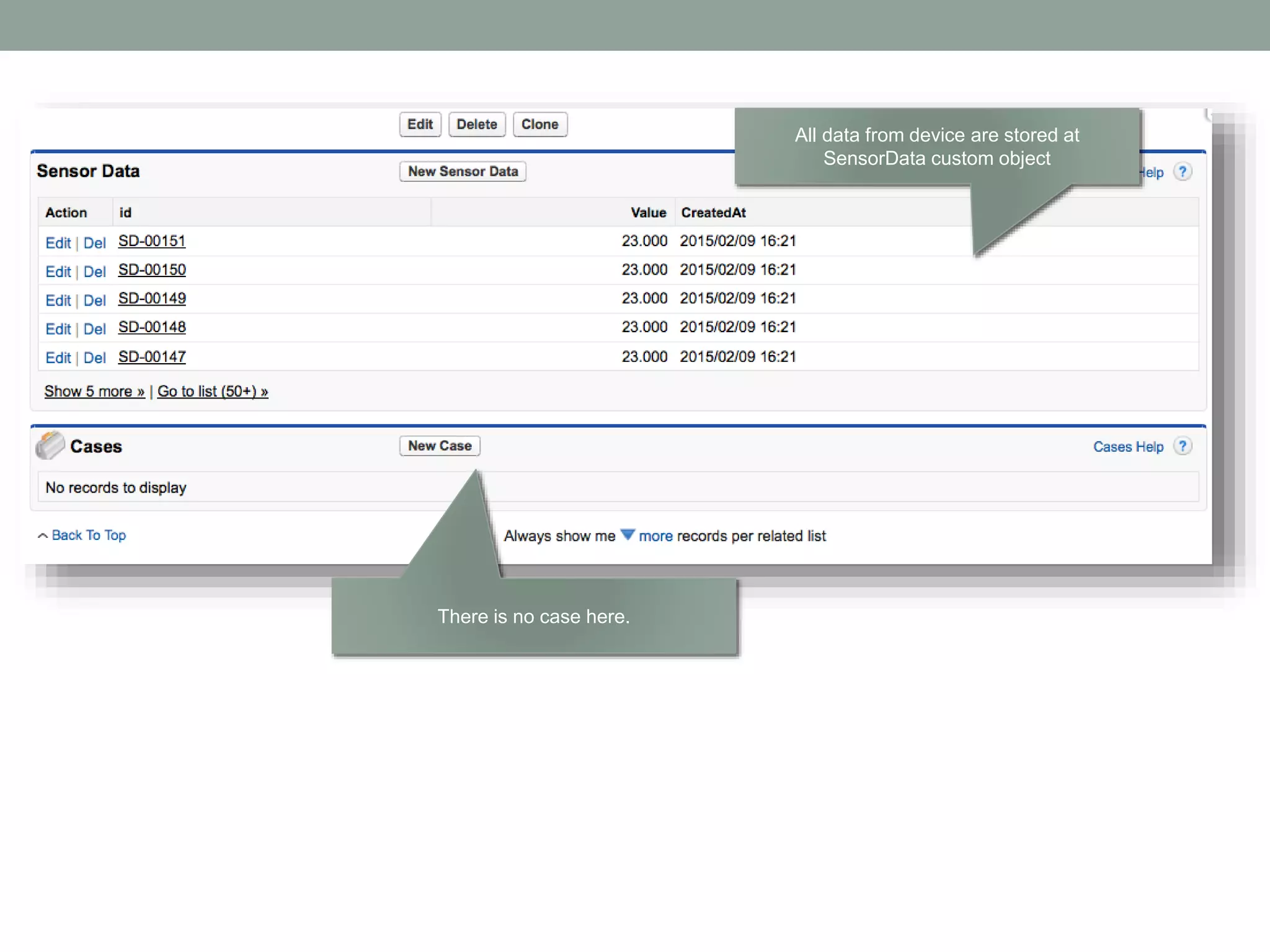Click the blue down-arrow before 'more'
This screenshot has width=1270, height=952.
628,535
